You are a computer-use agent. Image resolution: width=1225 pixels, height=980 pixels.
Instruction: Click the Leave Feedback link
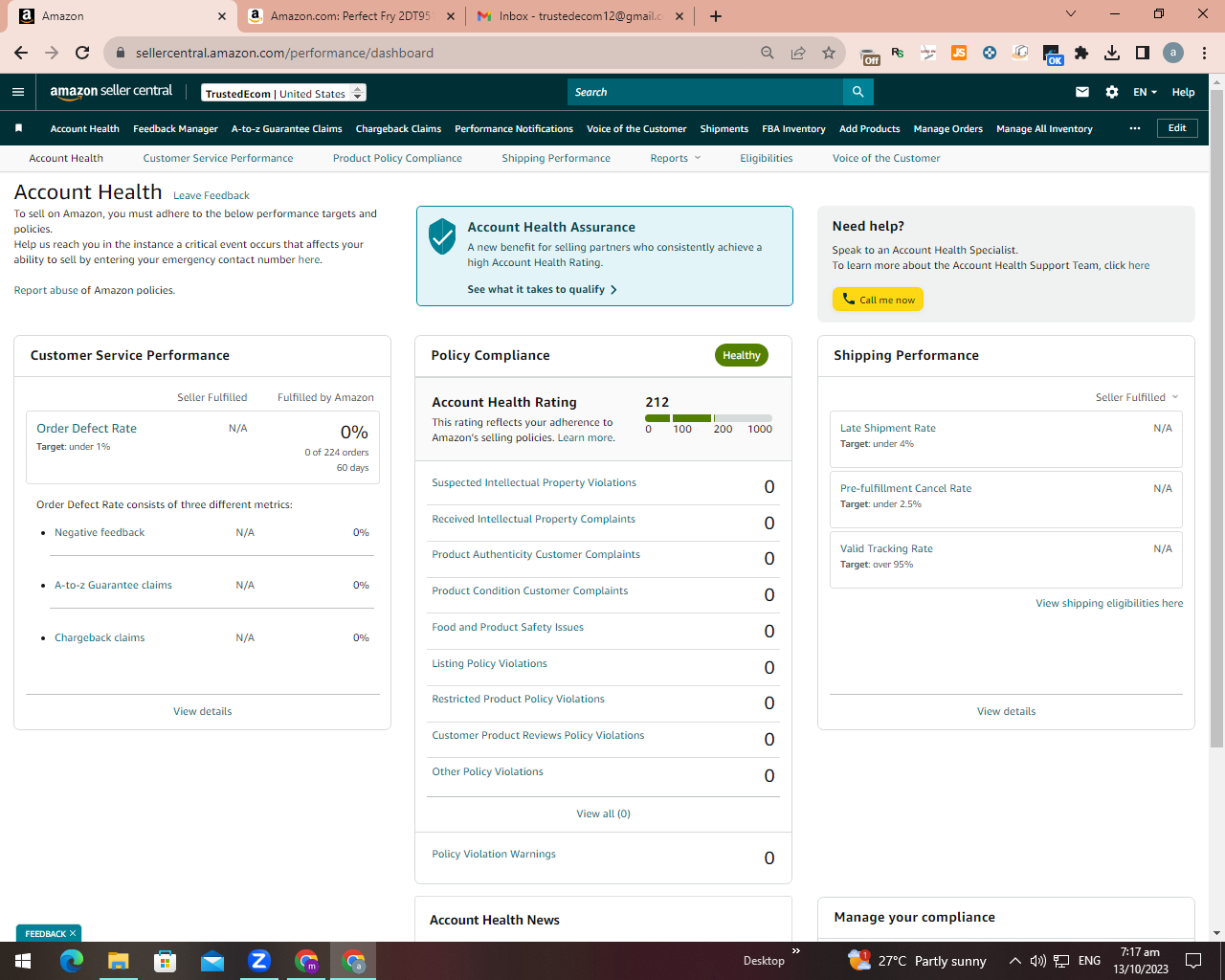pos(212,195)
